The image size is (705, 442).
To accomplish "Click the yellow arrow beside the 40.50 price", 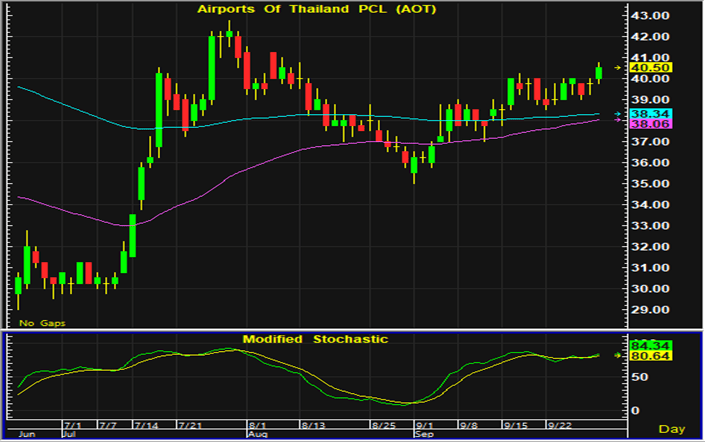I will (618, 67).
